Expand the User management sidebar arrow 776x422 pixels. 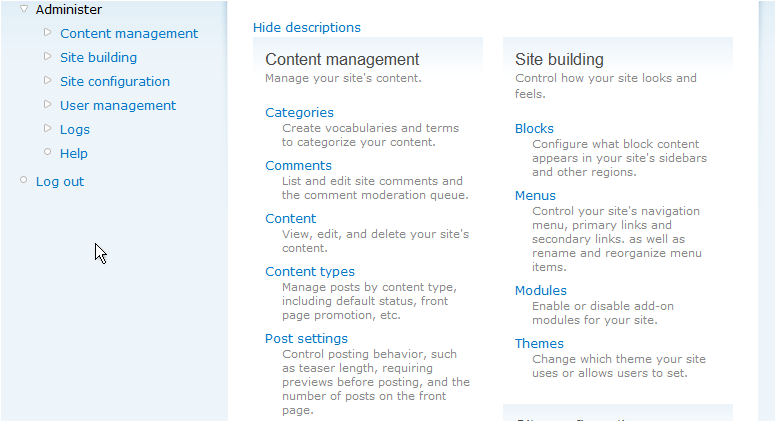tap(47, 104)
